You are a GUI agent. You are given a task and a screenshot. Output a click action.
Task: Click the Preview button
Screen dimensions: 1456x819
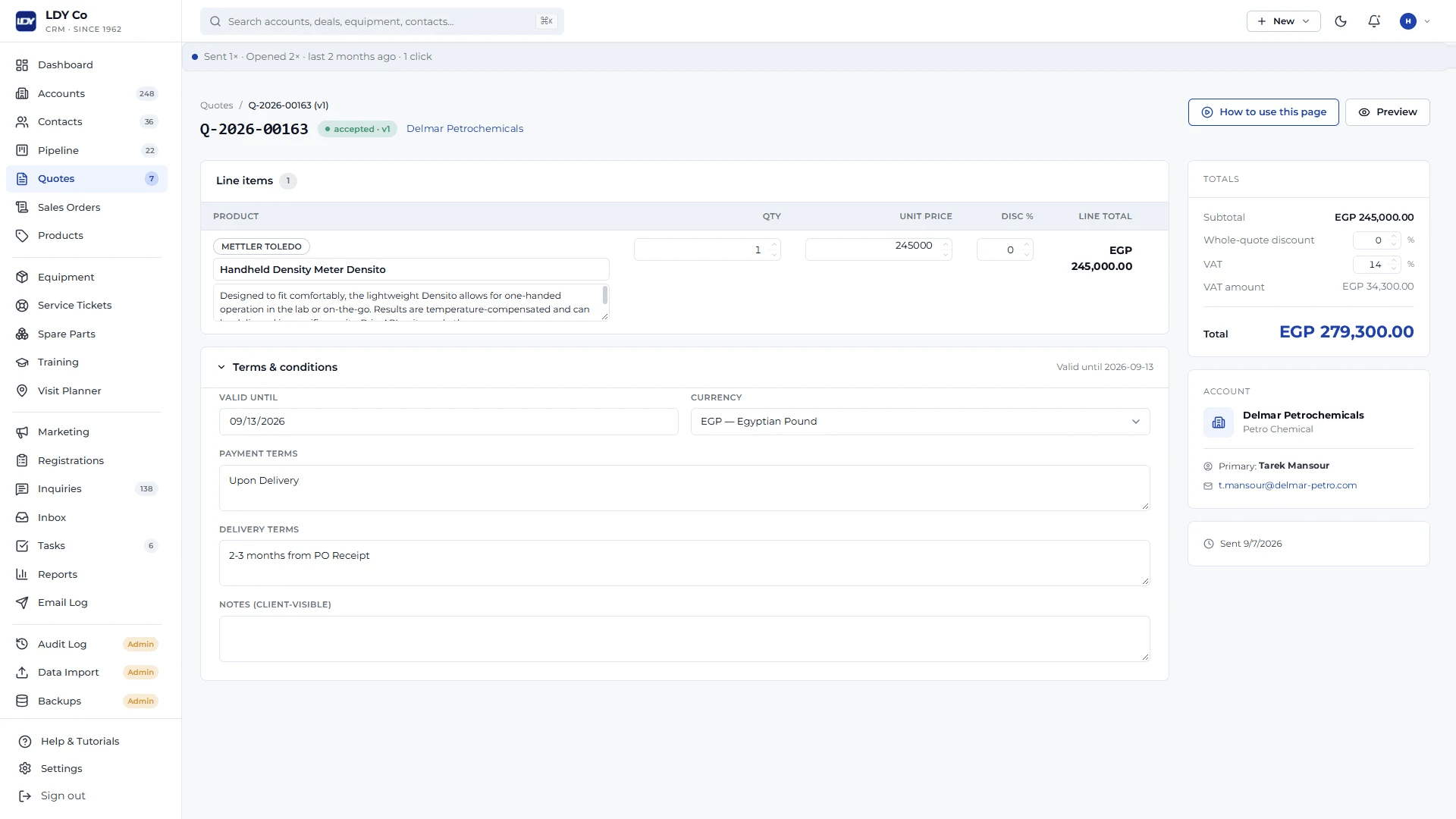pyautogui.click(x=1388, y=112)
